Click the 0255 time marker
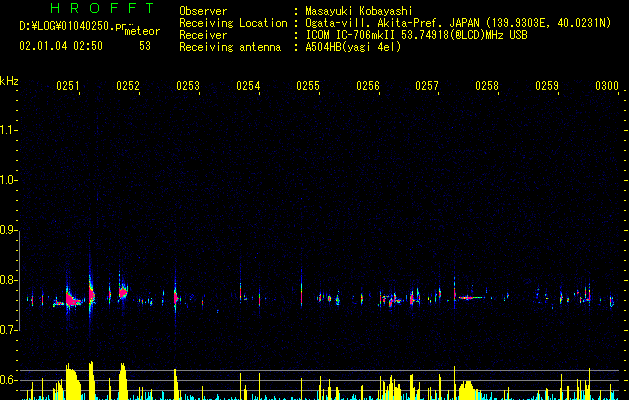Screen dimensions: 629x400 pos(308,85)
